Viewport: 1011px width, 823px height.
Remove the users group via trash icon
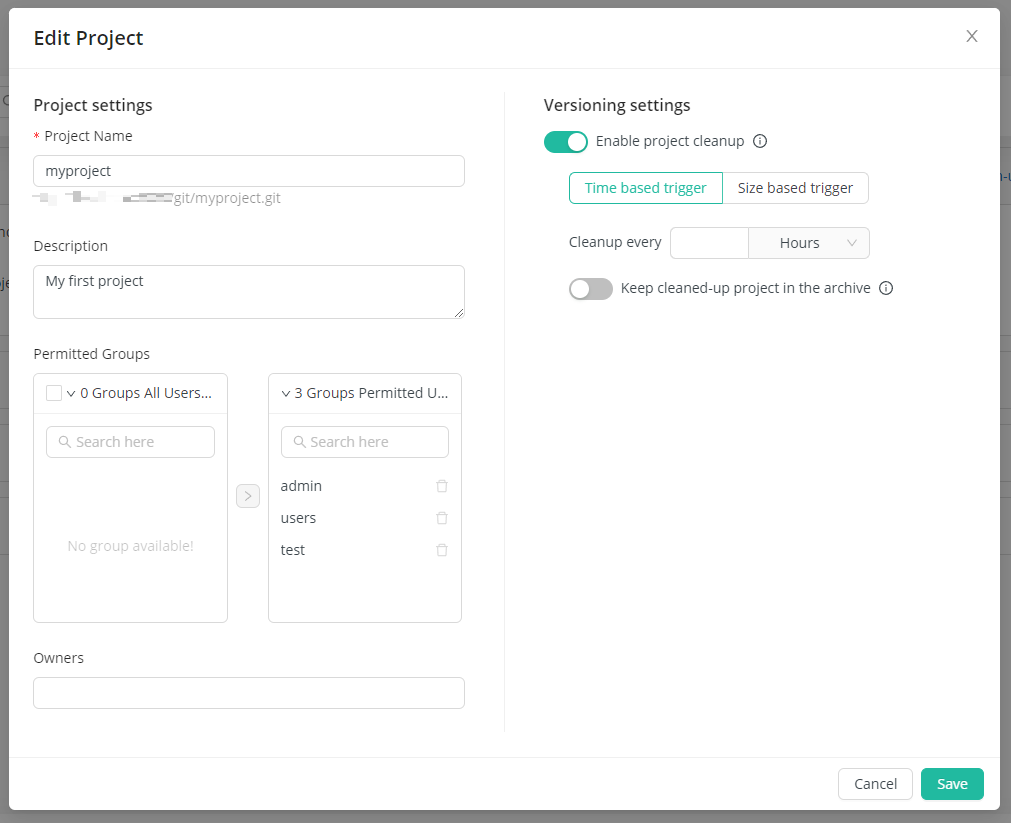tap(442, 518)
